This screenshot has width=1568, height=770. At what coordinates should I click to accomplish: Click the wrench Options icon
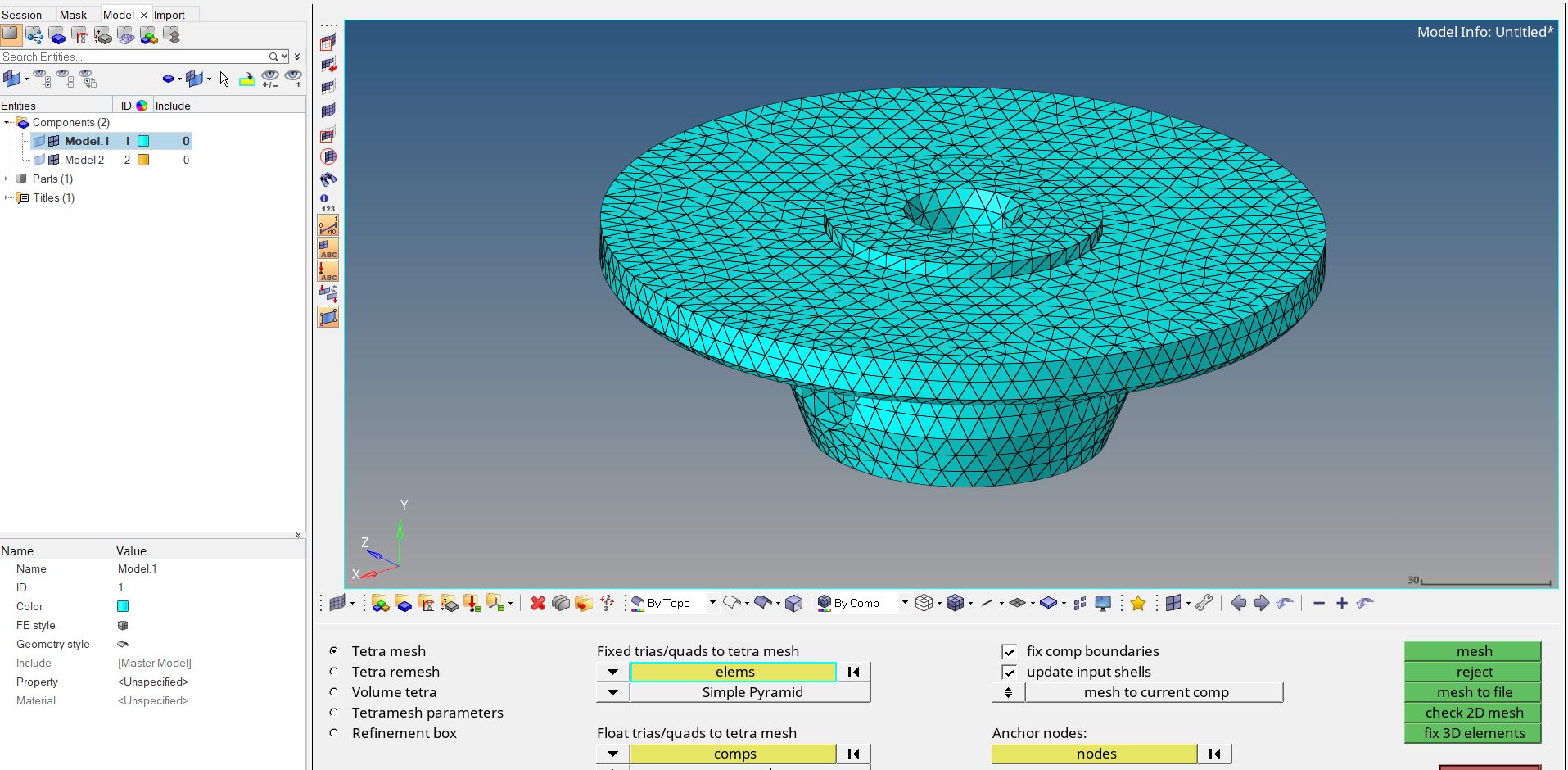(1204, 603)
